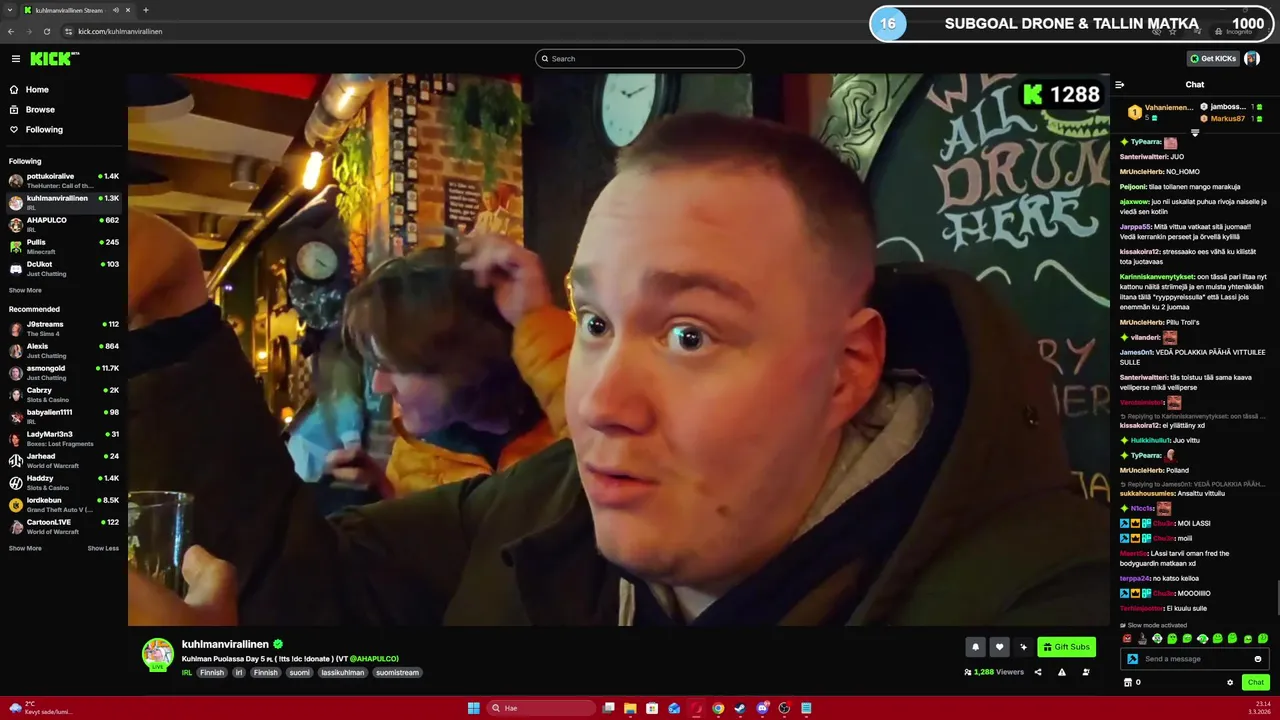Select the red first quick emote
Image resolution: width=1280 pixels, height=720 pixels.
click(x=1127, y=638)
